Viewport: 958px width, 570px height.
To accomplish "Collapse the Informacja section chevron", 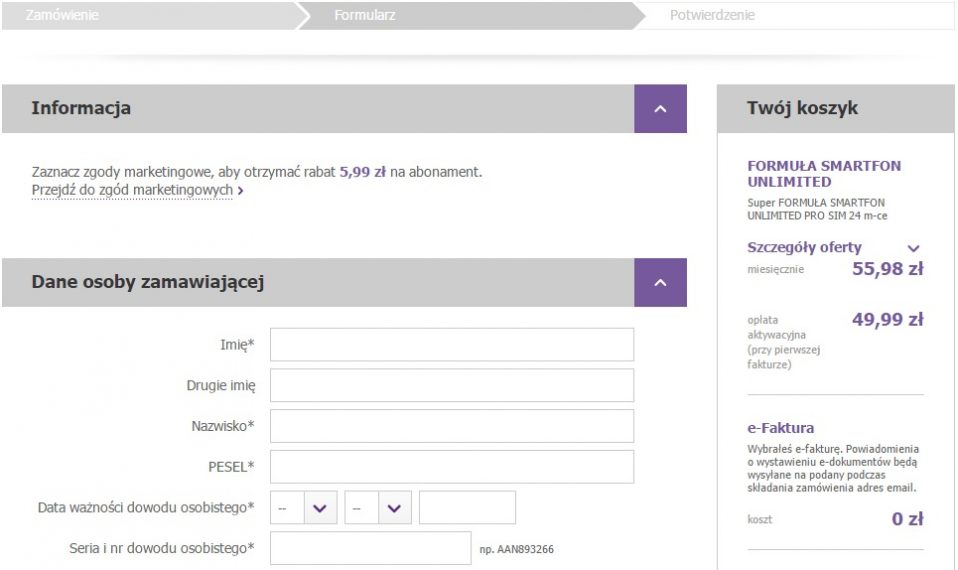I will 660,109.
